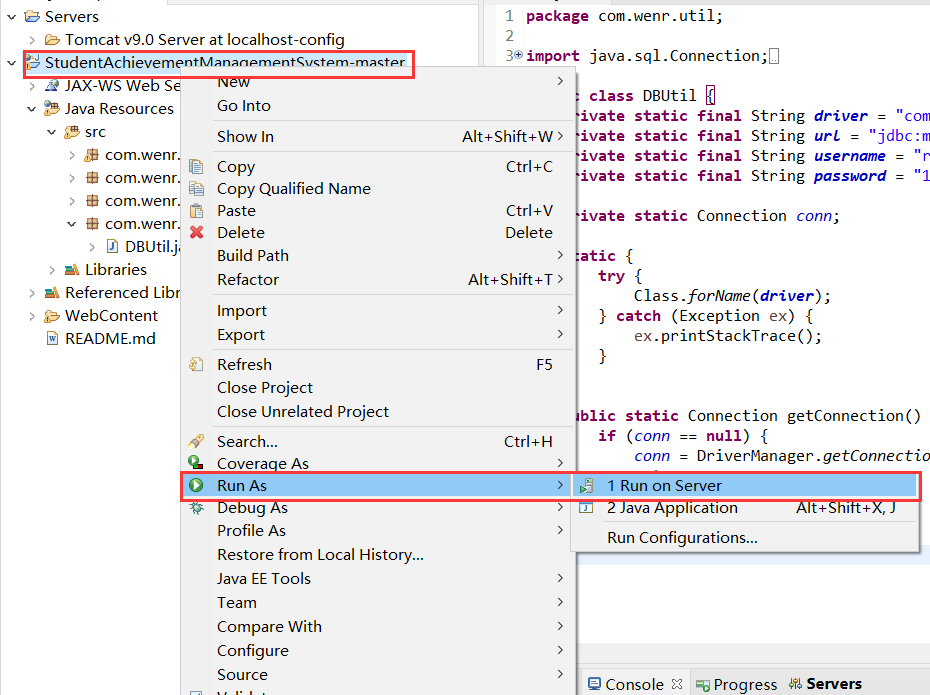Open the Build Path submenu
This screenshot has width=930, height=695.
click(x=377, y=256)
